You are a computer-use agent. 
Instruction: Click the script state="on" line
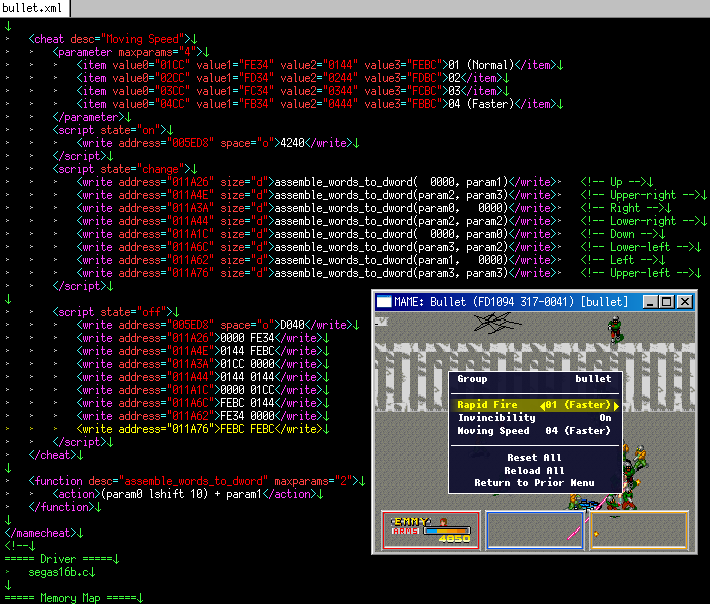tap(113, 130)
